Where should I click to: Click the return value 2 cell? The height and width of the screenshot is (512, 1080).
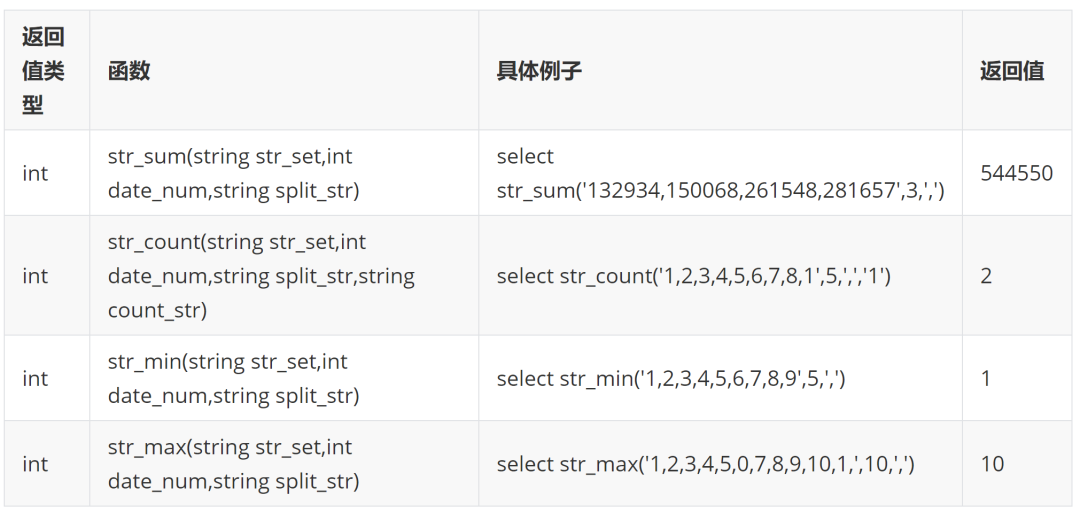pyautogui.click(x=986, y=276)
